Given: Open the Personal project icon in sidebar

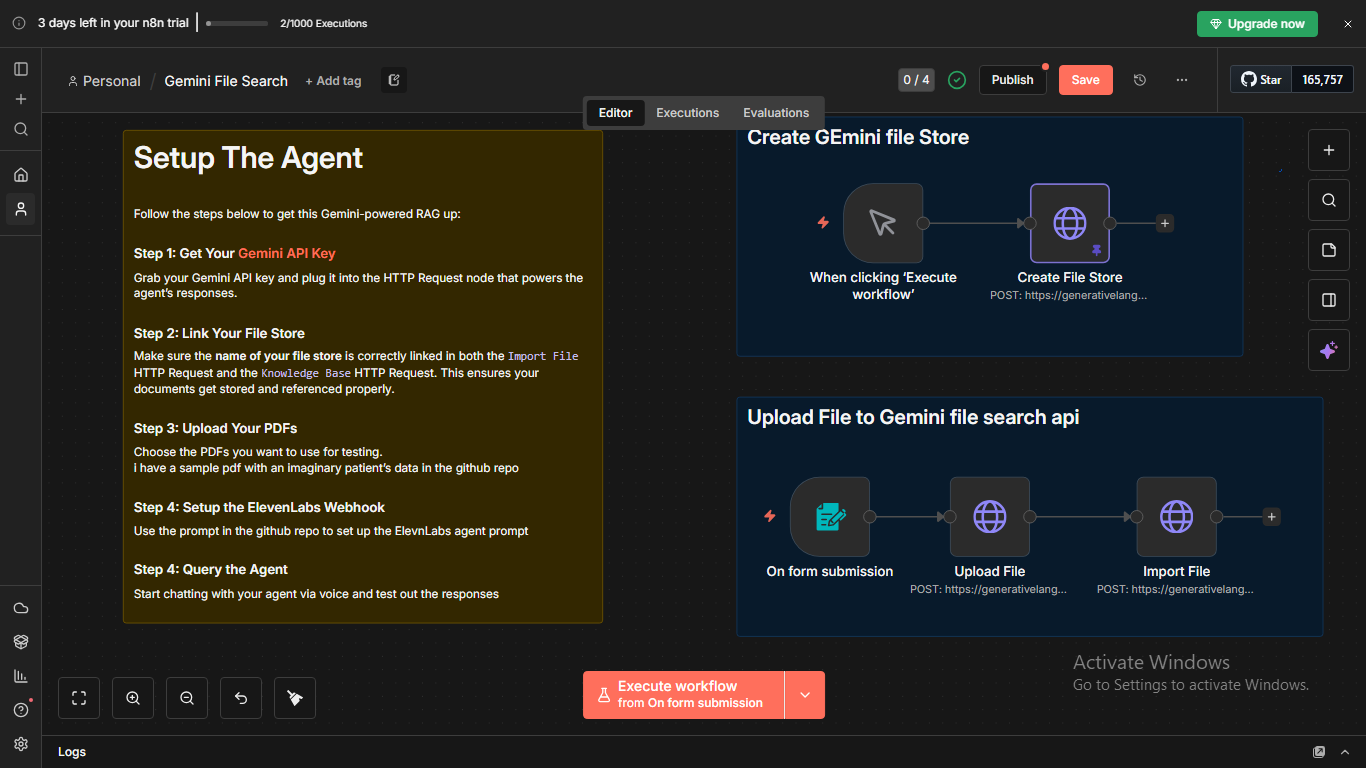Looking at the screenshot, I should click(x=21, y=209).
